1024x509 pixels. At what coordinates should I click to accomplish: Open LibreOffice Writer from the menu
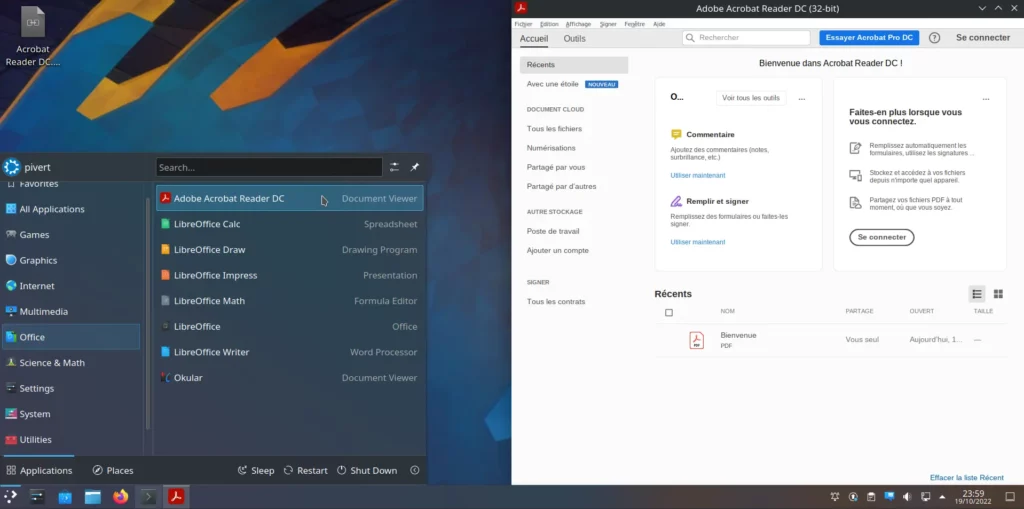[x=290, y=352]
